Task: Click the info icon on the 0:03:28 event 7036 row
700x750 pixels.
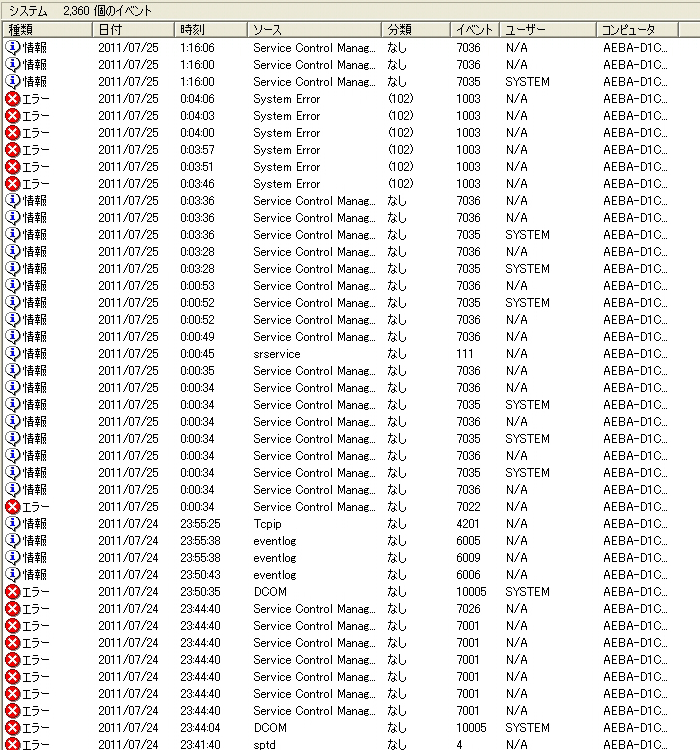Action: (13, 251)
